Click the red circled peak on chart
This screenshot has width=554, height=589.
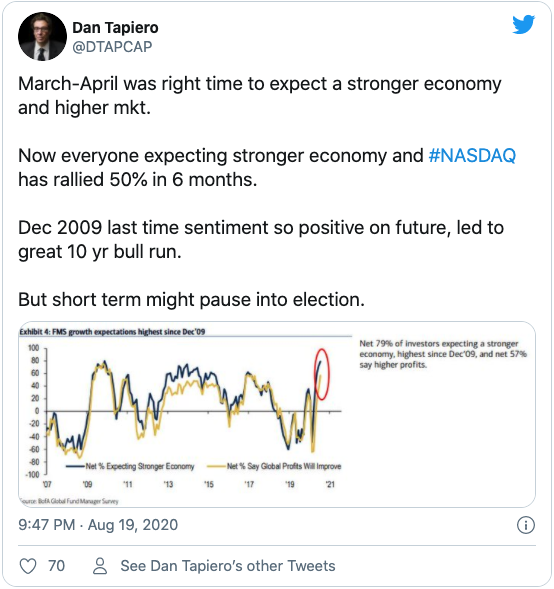(x=322, y=374)
